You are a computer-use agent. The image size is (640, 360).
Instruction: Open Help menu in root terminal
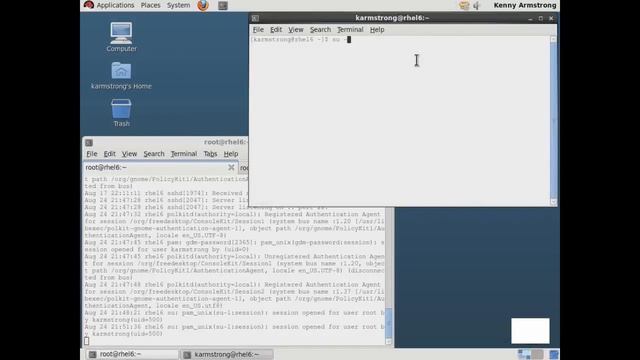231,153
